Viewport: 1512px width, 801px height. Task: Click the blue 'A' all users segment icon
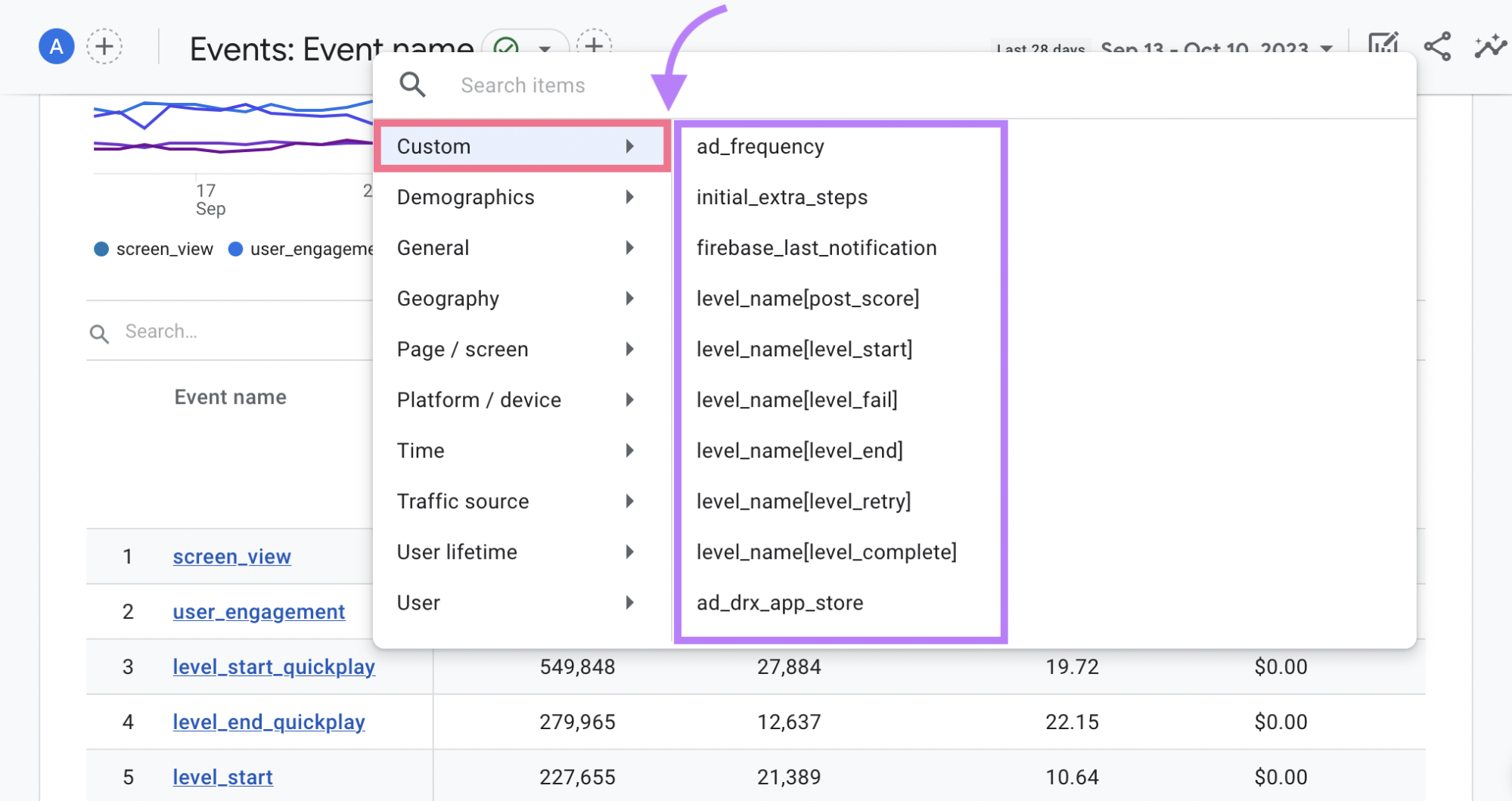click(56, 47)
